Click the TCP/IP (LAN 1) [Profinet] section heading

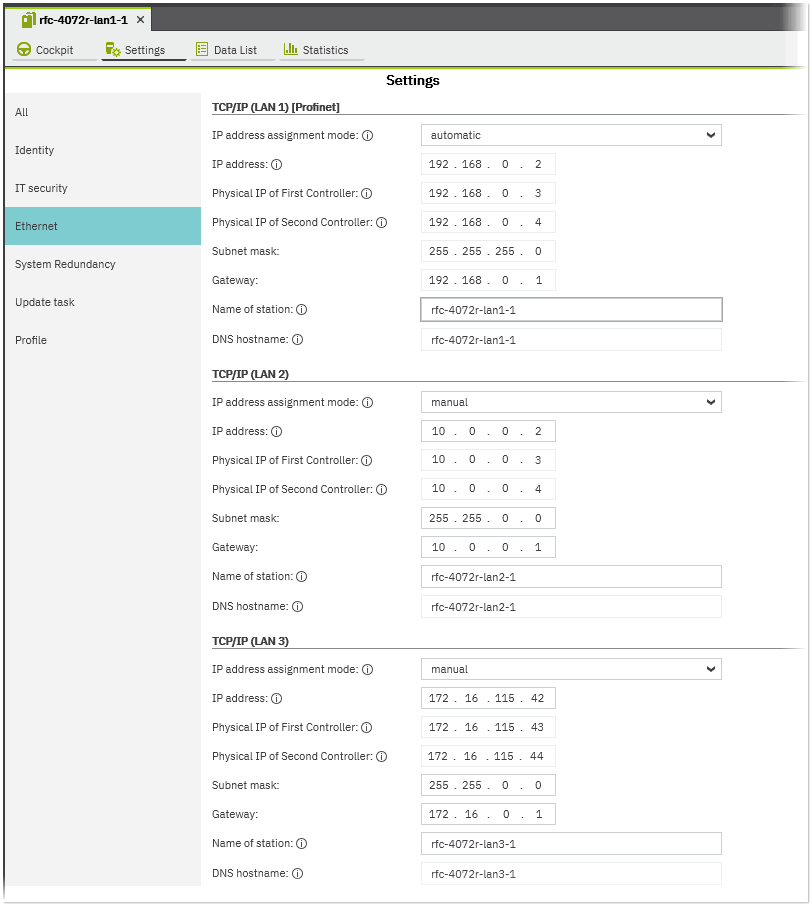pos(276,107)
